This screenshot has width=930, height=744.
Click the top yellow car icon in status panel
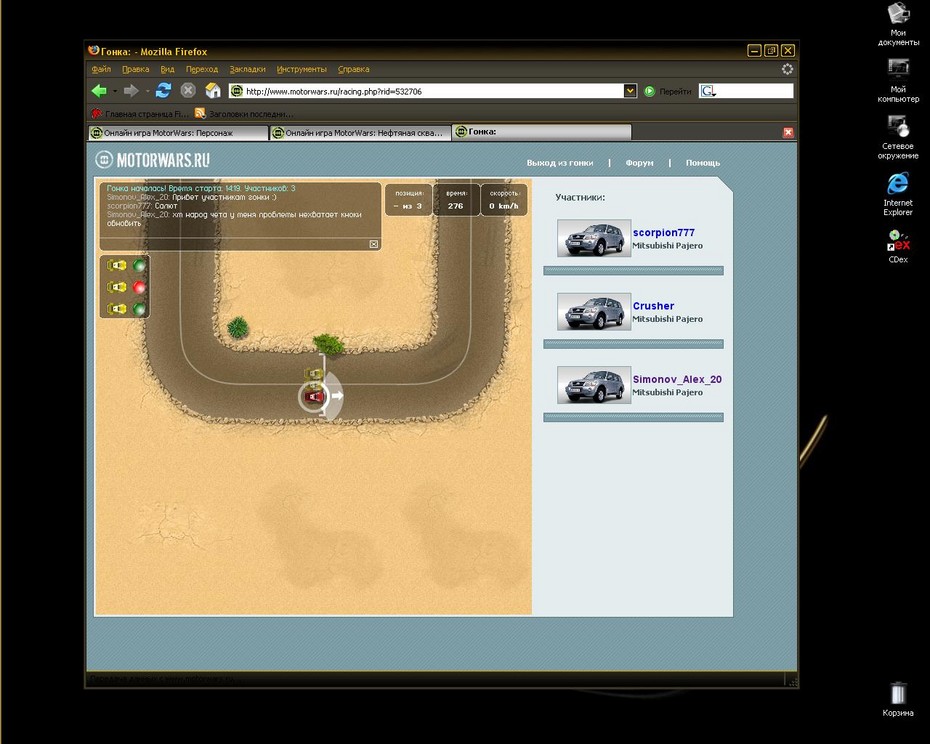[117, 265]
